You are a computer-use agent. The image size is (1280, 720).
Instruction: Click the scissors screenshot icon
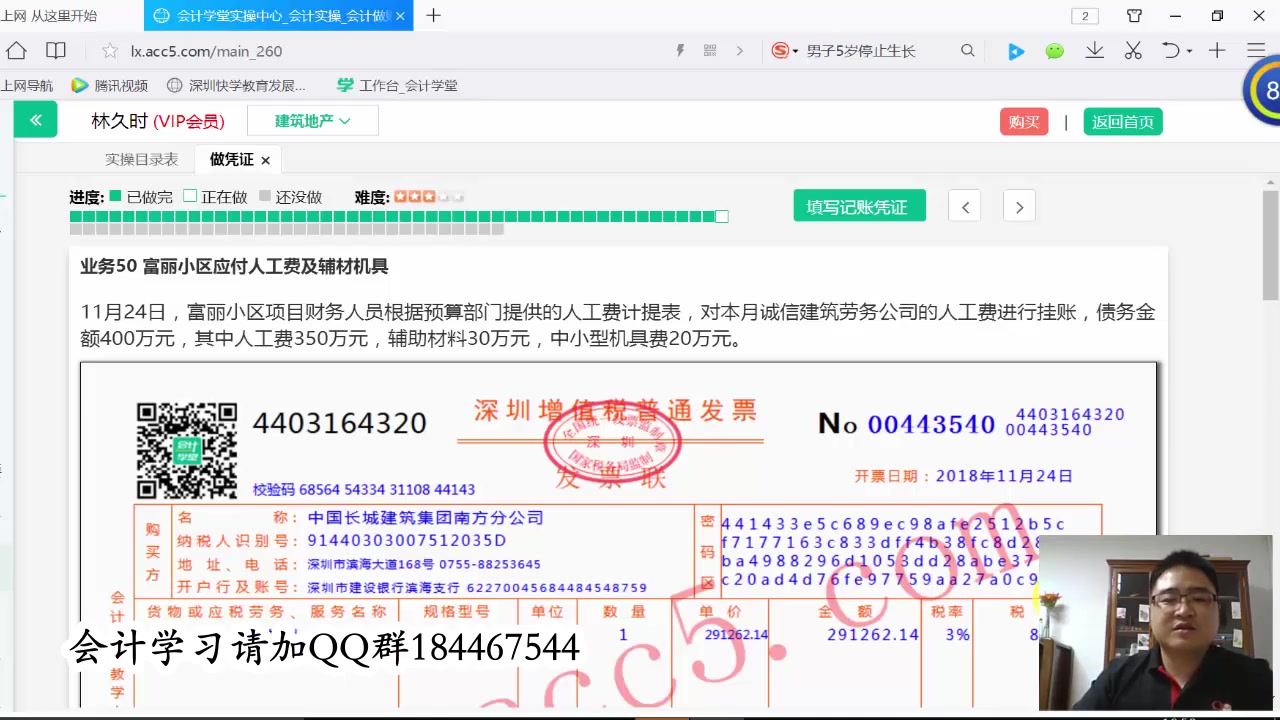1133,51
